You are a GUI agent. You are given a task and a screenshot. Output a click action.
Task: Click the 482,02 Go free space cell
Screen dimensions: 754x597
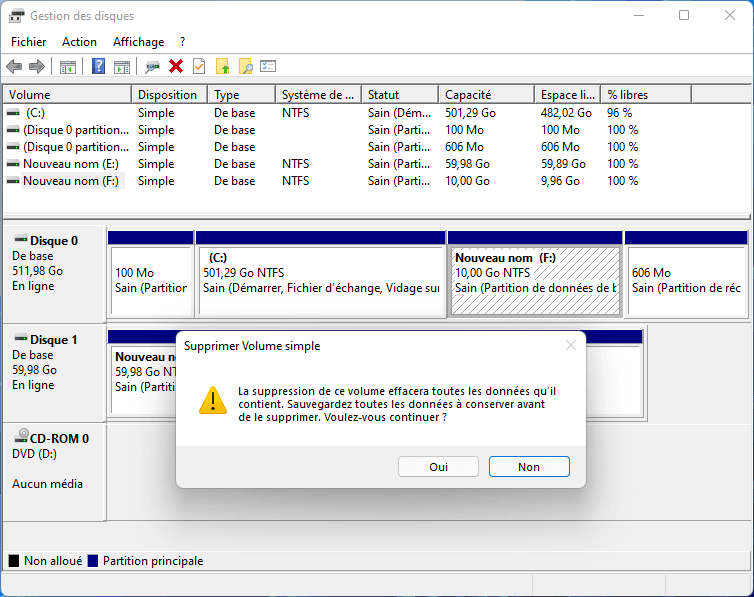(566, 112)
